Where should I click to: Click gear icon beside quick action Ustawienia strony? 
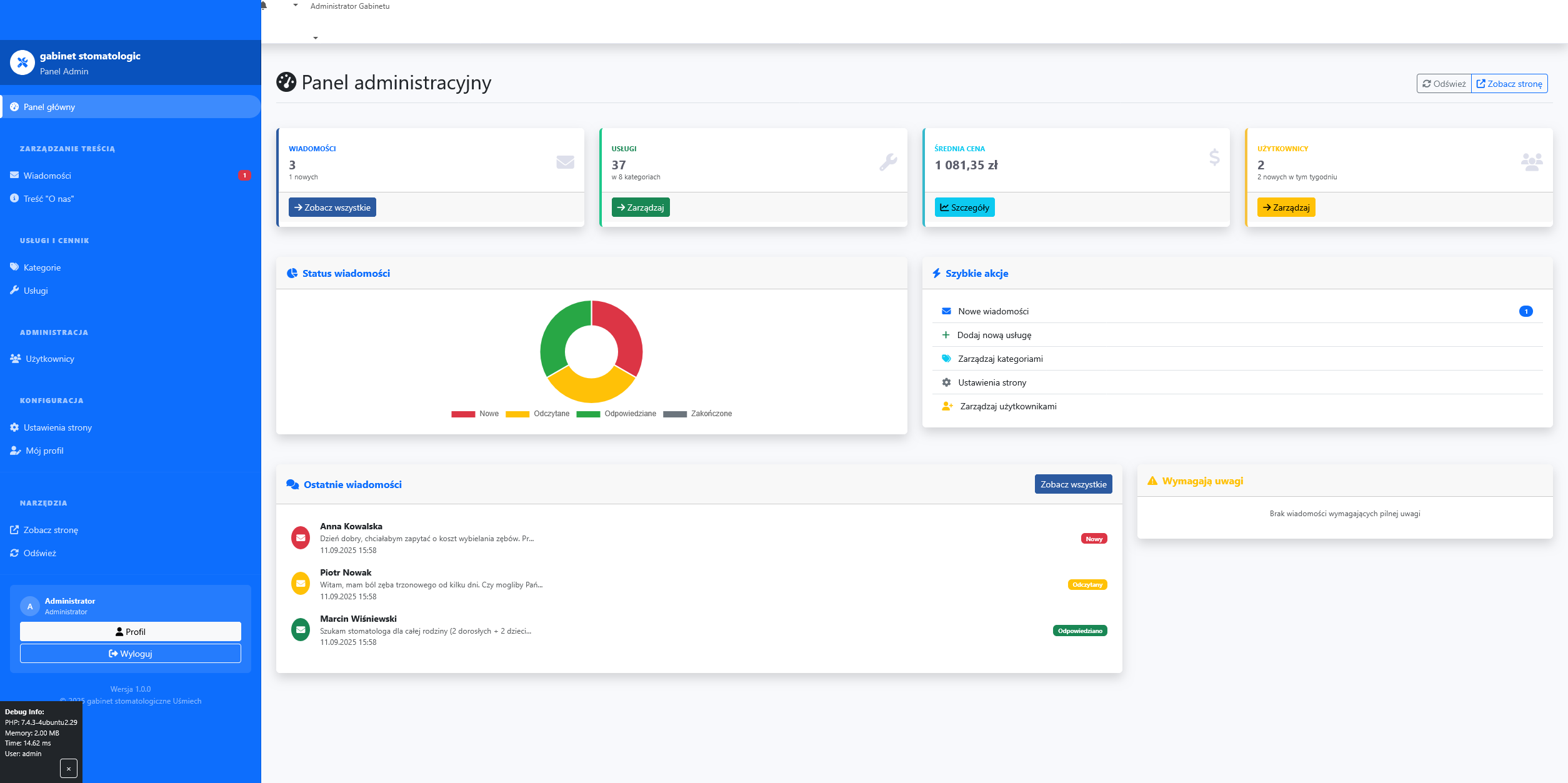click(x=946, y=382)
